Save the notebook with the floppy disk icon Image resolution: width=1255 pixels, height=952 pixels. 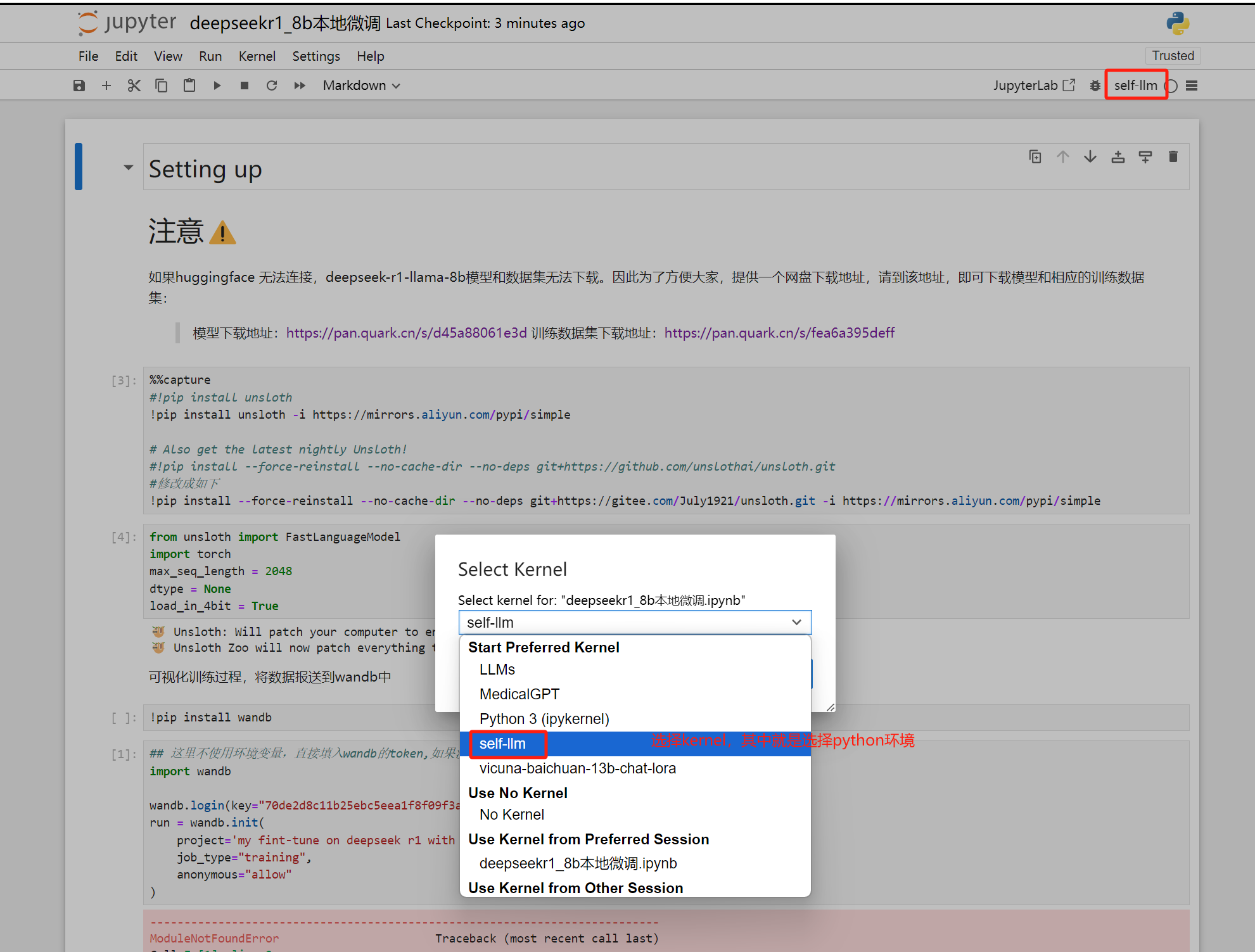click(x=79, y=86)
